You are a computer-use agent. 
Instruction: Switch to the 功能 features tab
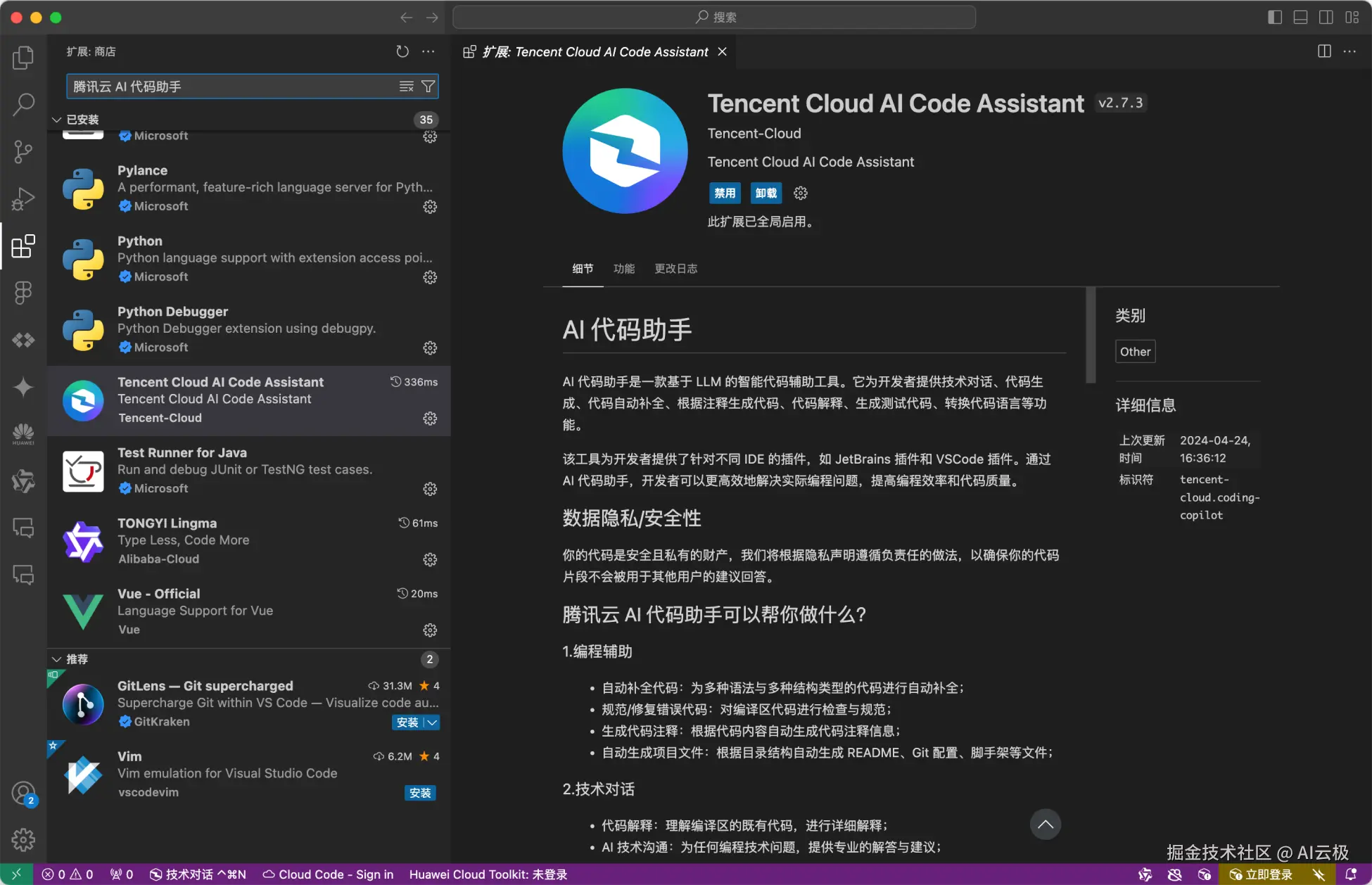(623, 269)
